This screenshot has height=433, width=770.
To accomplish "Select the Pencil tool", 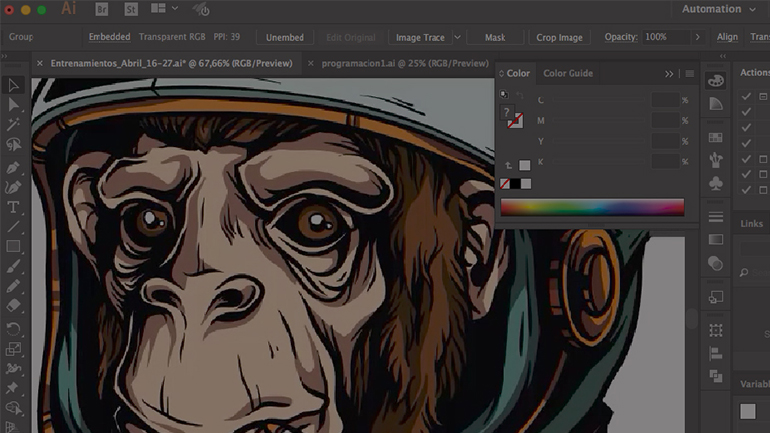I will click(x=13, y=286).
